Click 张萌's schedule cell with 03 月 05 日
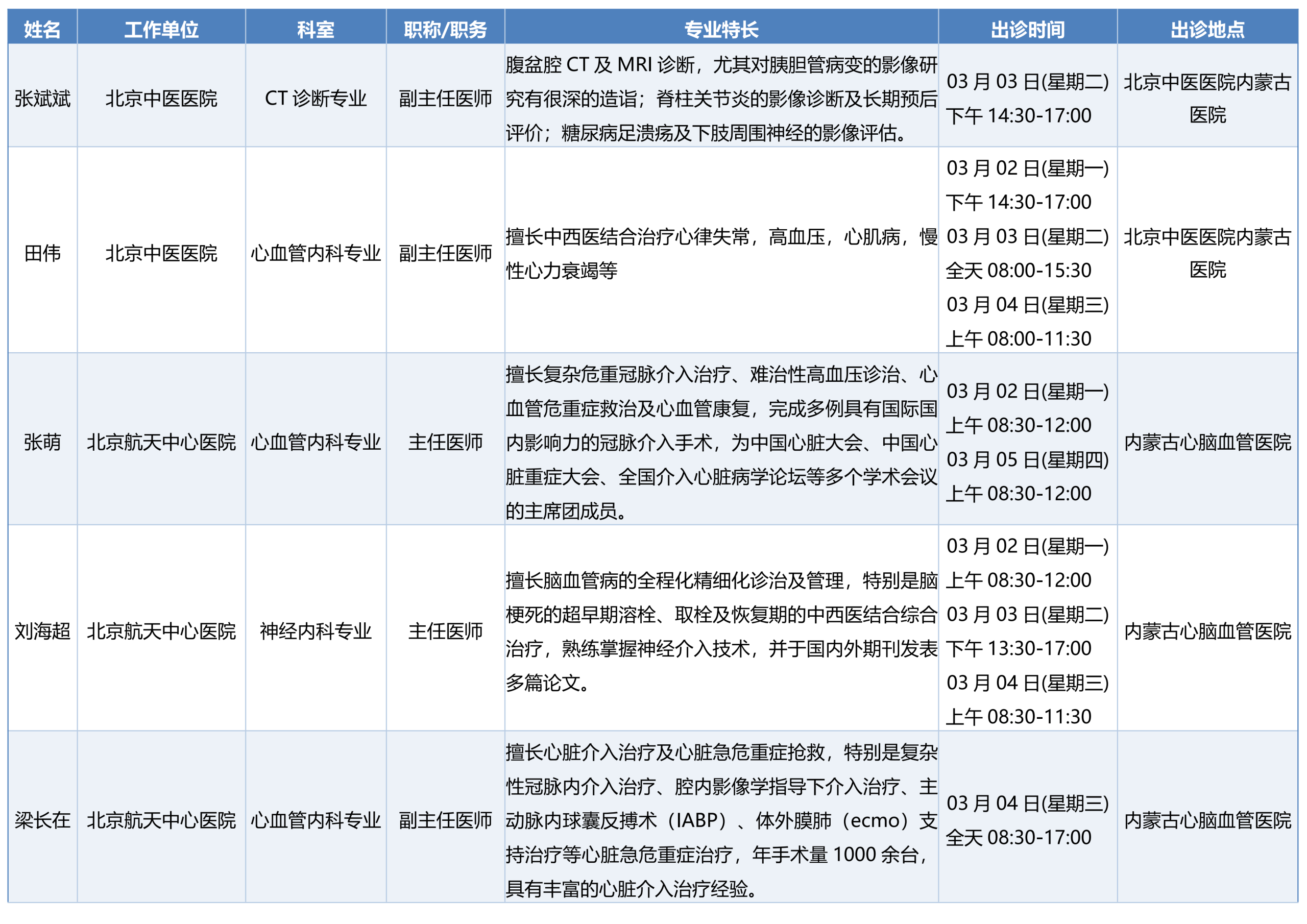 (1027, 460)
